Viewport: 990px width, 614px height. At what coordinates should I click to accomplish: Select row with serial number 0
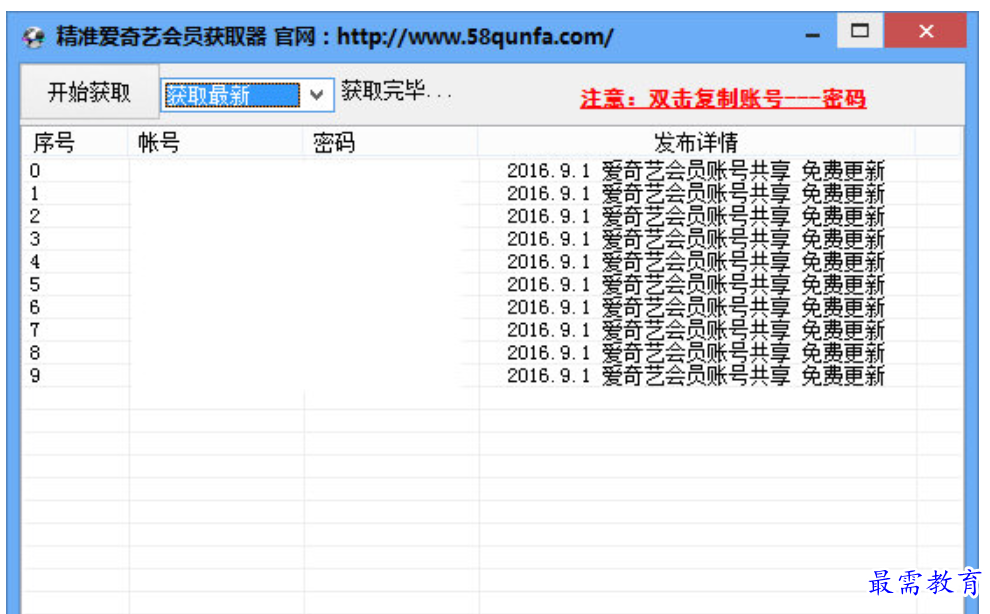point(492,171)
